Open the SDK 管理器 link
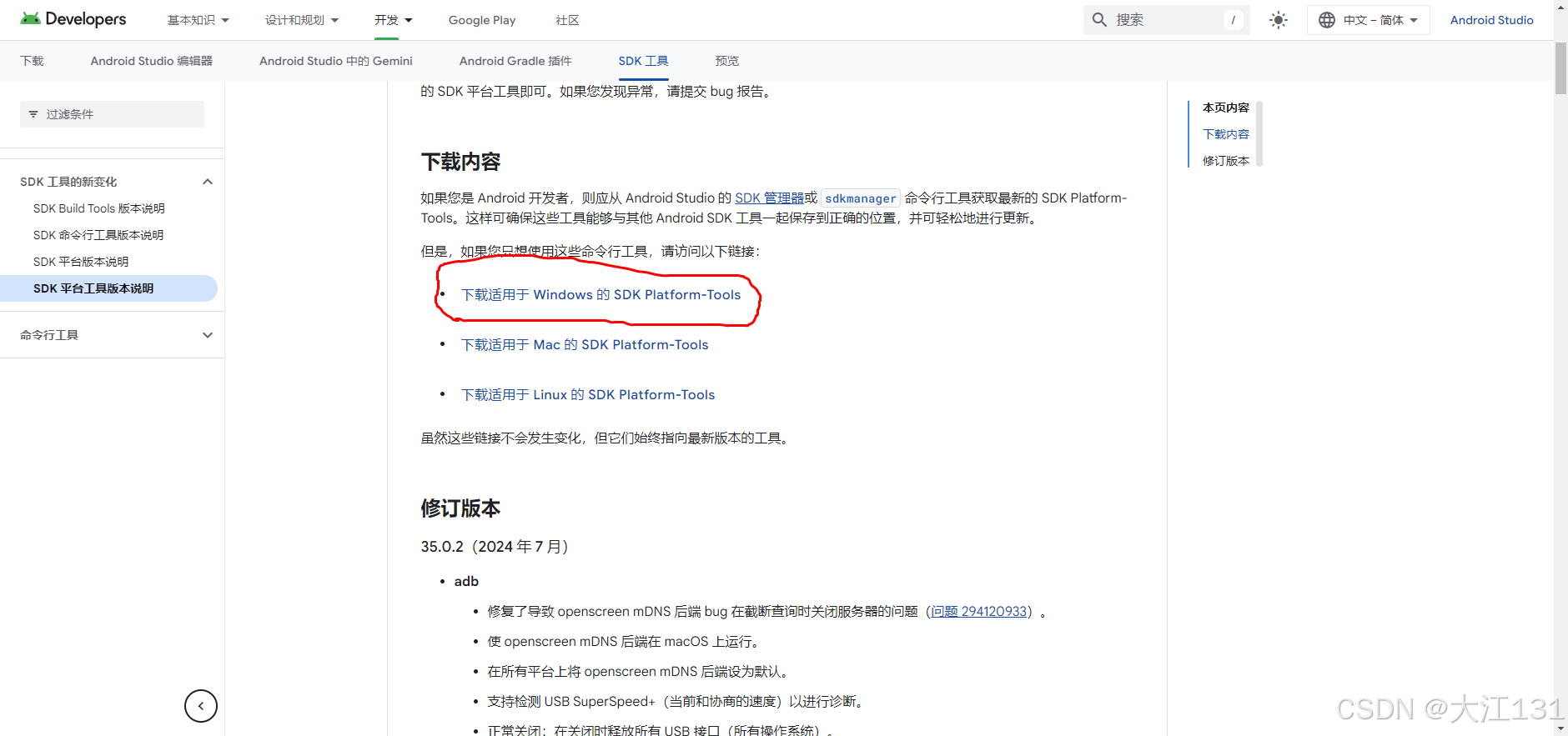This screenshot has height=736, width=1568. [x=769, y=198]
